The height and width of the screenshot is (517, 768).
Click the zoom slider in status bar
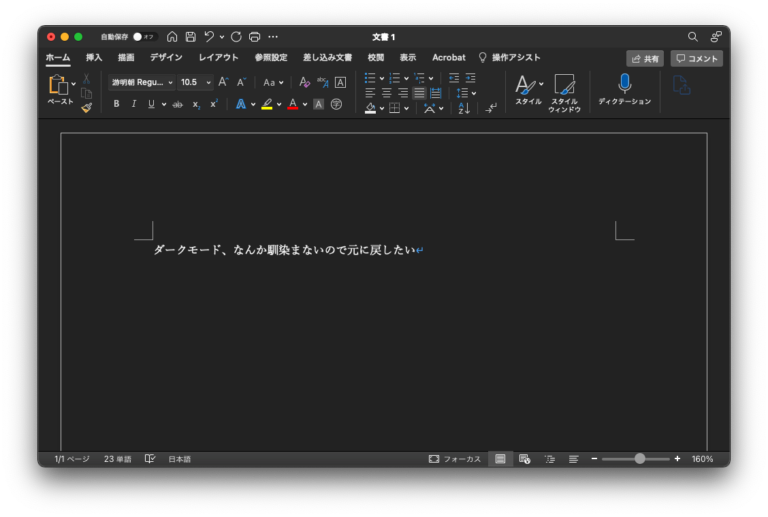[639, 459]
